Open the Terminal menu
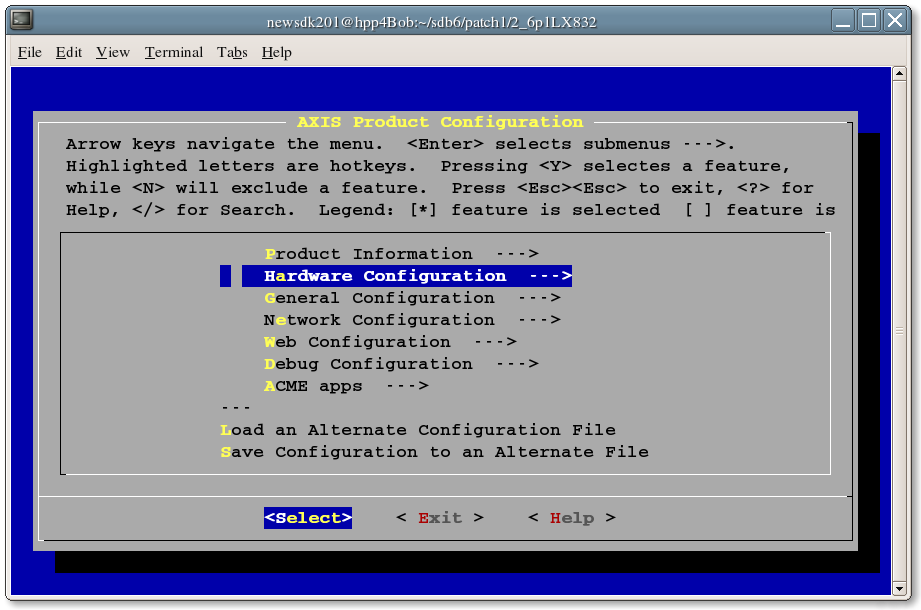 (174, 52)
